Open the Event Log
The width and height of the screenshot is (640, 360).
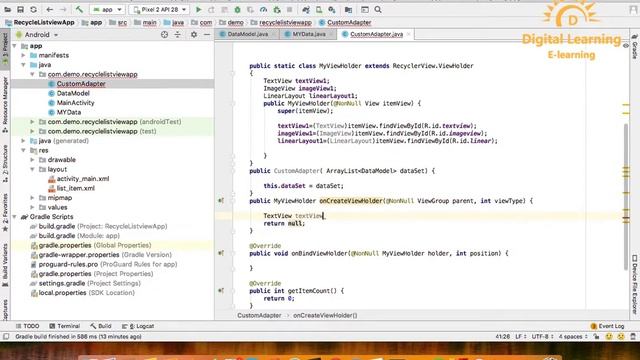click(x=607, y=326)
